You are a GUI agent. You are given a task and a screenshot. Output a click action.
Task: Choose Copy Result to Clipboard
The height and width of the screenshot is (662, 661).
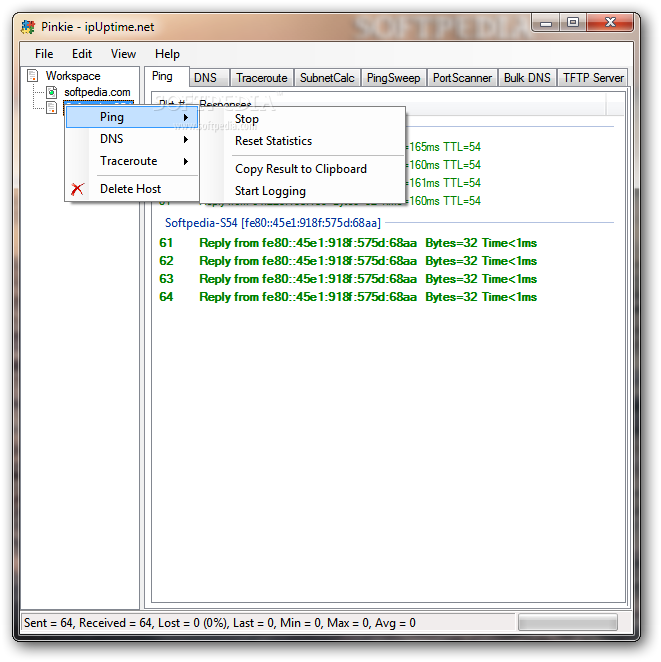point(302,169)
